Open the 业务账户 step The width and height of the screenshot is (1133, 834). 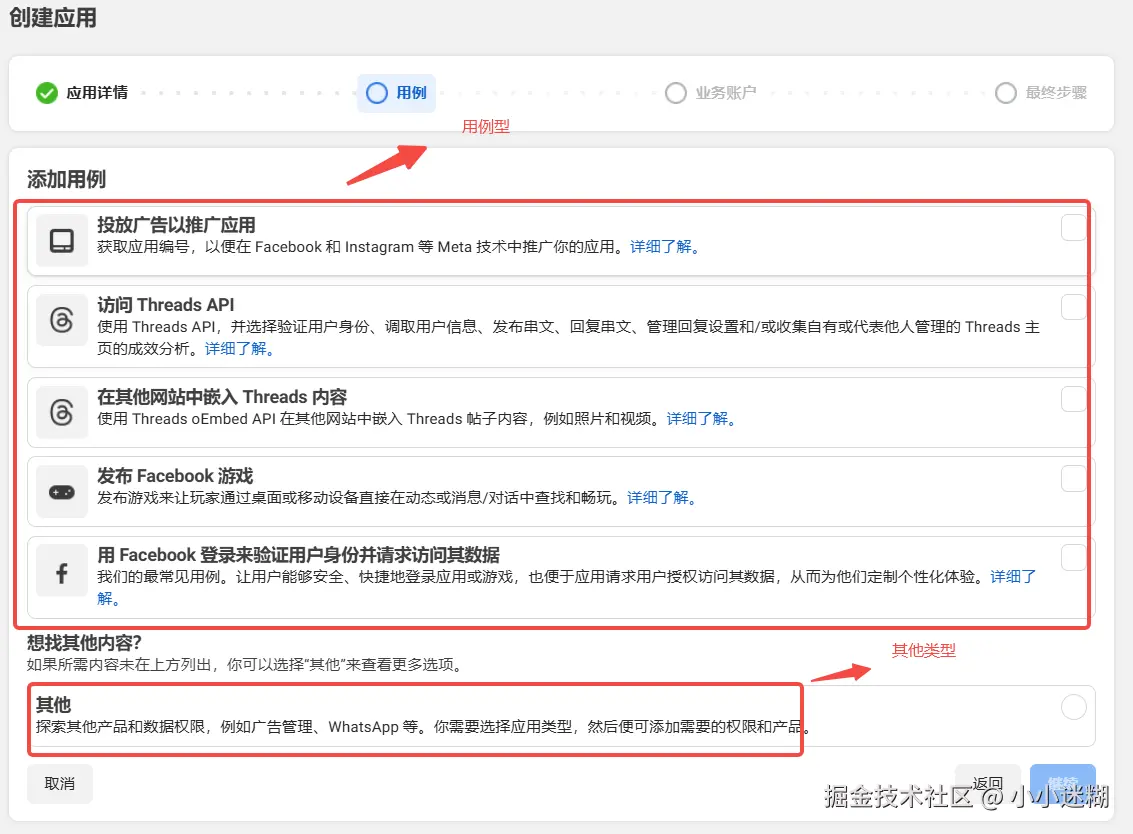point(710,93)
